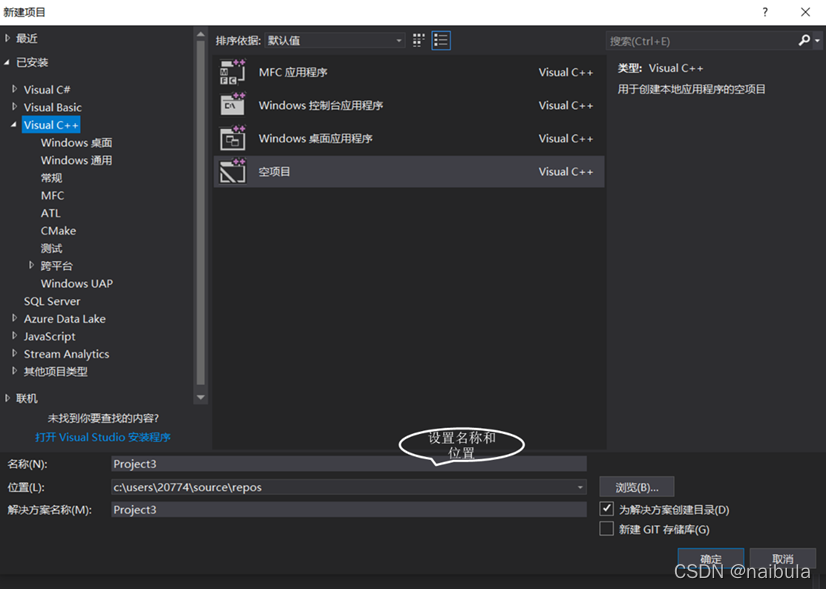This screenshot has height=589, width=826.
Task: Collapse the 已安装 tree node
Action: pyautogui.click(x=7, y=62)
